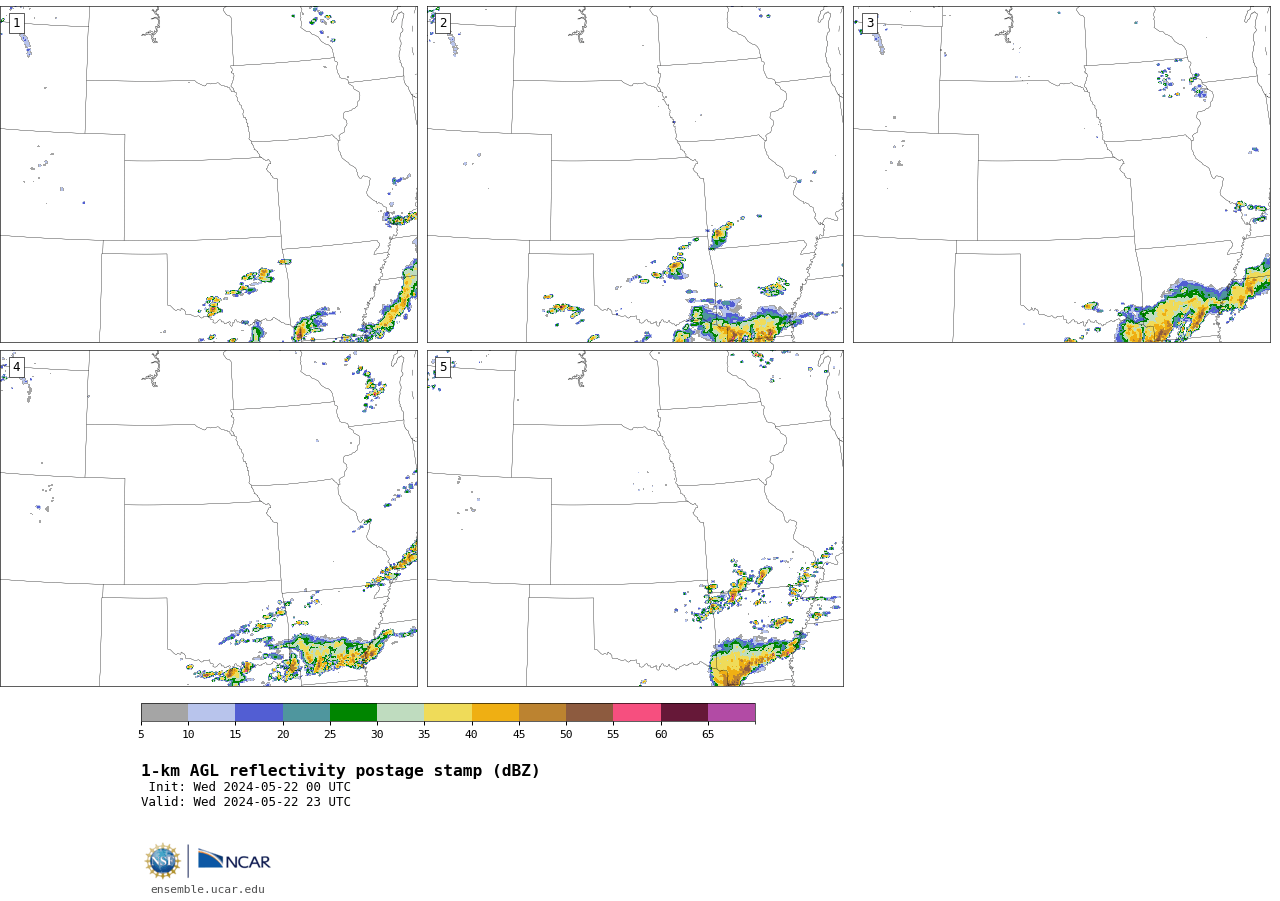The image size is (1280, 901).
Task: Click the tan 45-50 dBZ swatch
Action: (x=542, y=713)
